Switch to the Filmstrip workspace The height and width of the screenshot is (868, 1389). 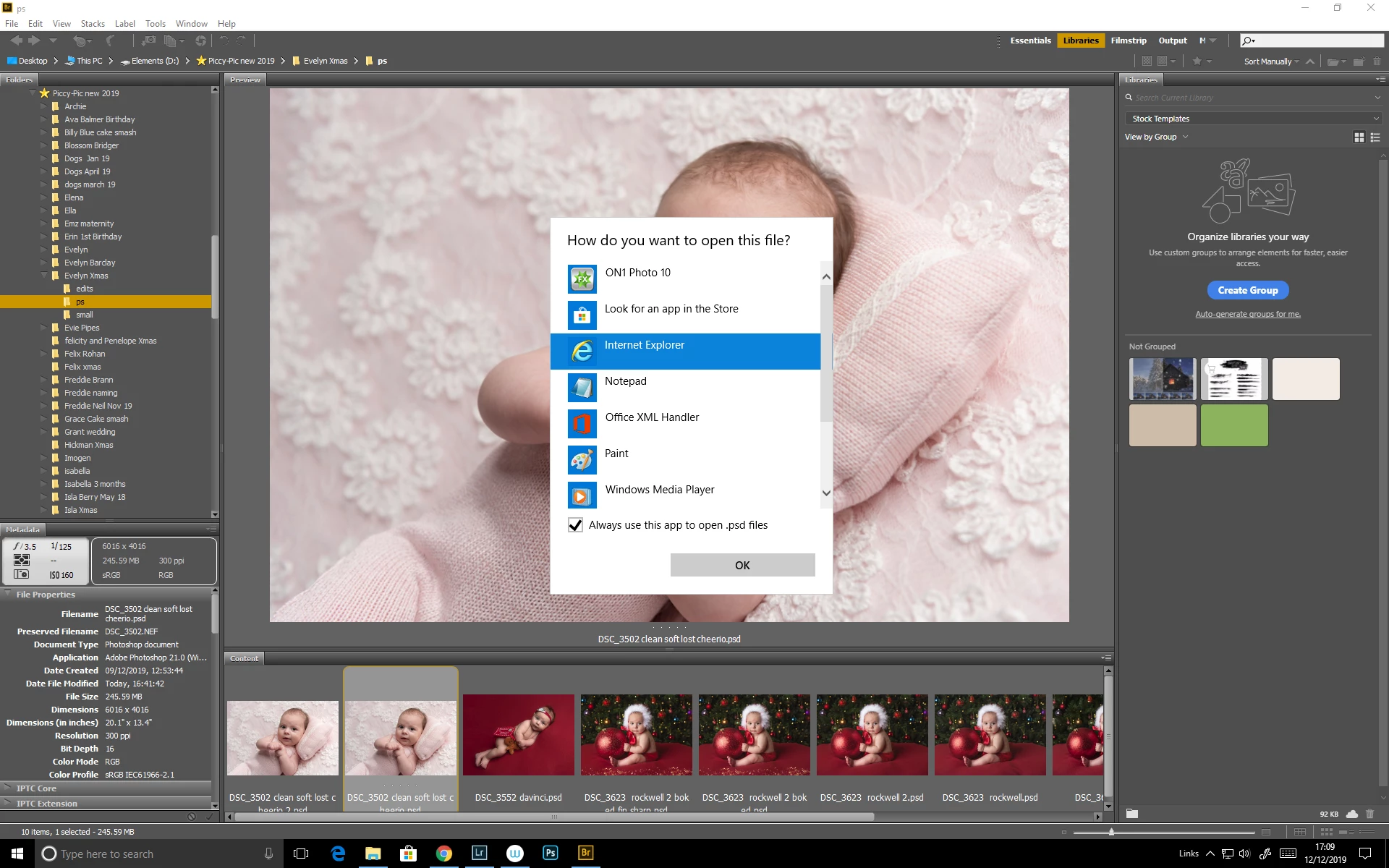(x=1128, y=41)
